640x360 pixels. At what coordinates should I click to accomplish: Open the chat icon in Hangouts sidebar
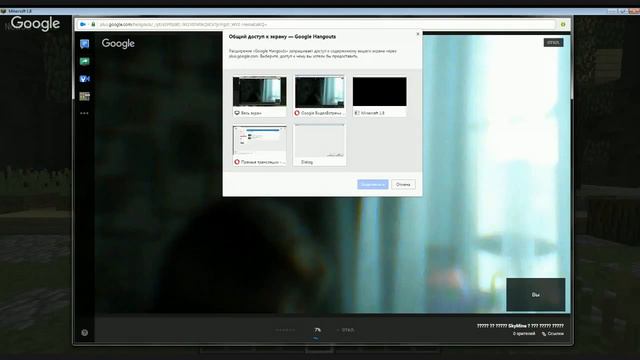[84, 44]
